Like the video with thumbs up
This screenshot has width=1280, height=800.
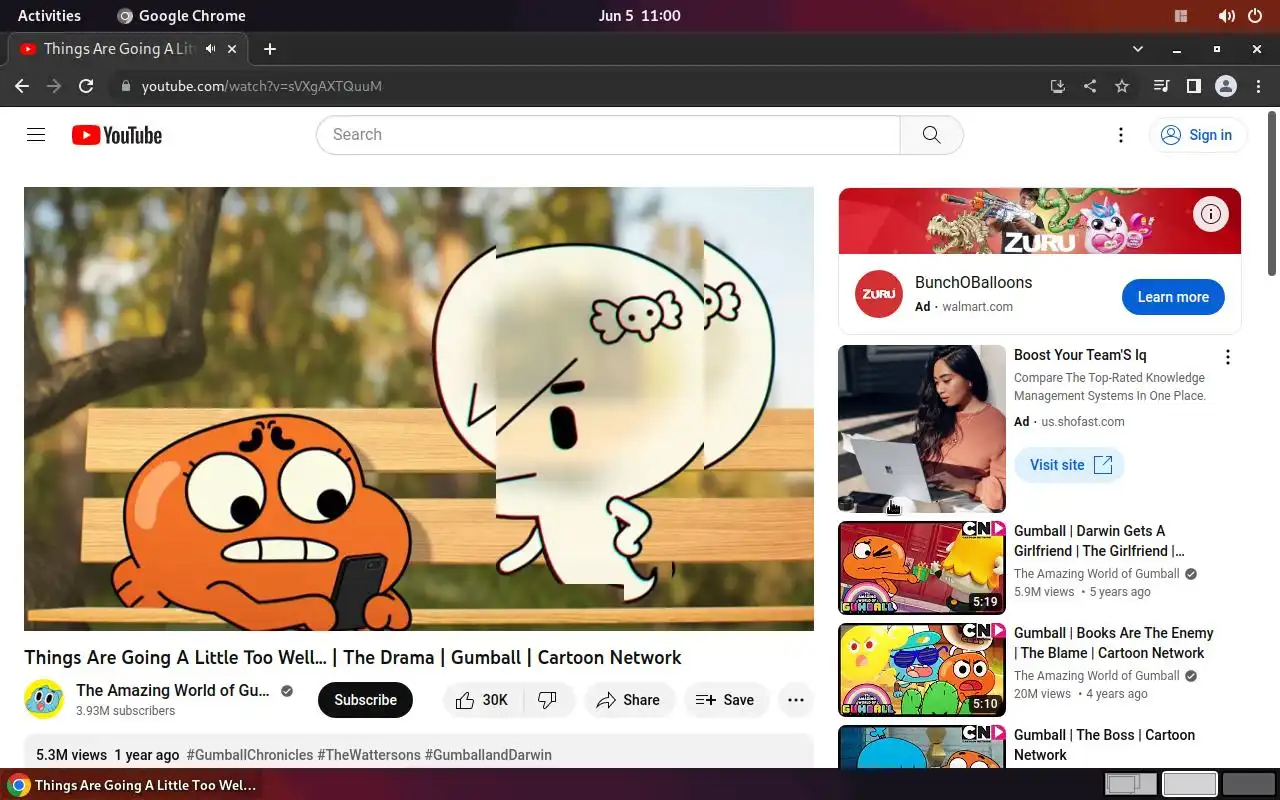click(482, 700)
